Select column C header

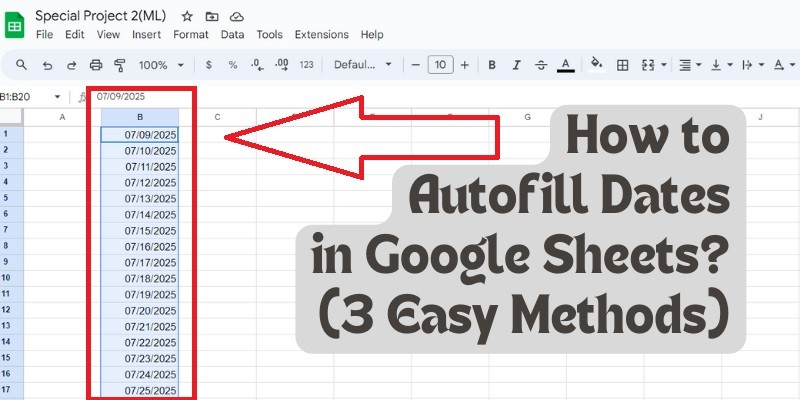tap(217, 117)
